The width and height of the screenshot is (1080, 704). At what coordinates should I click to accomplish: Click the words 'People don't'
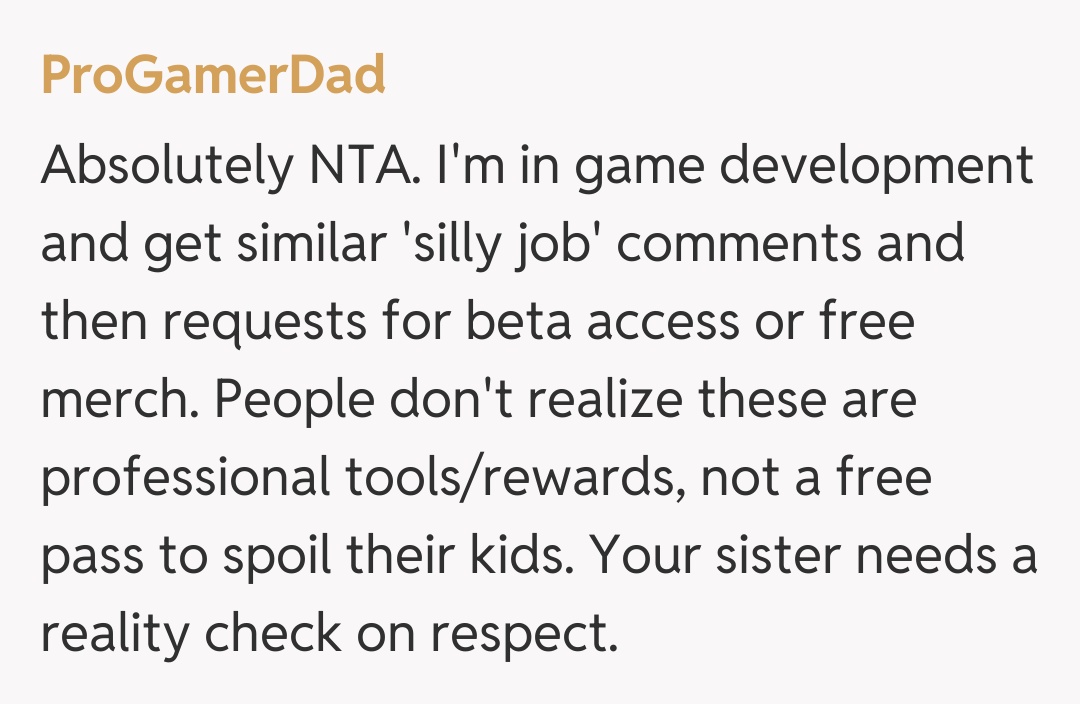351,401
